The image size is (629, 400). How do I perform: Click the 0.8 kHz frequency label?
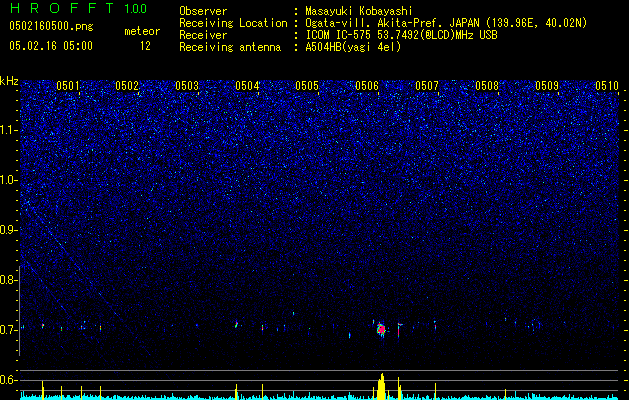tap(8, 280)
